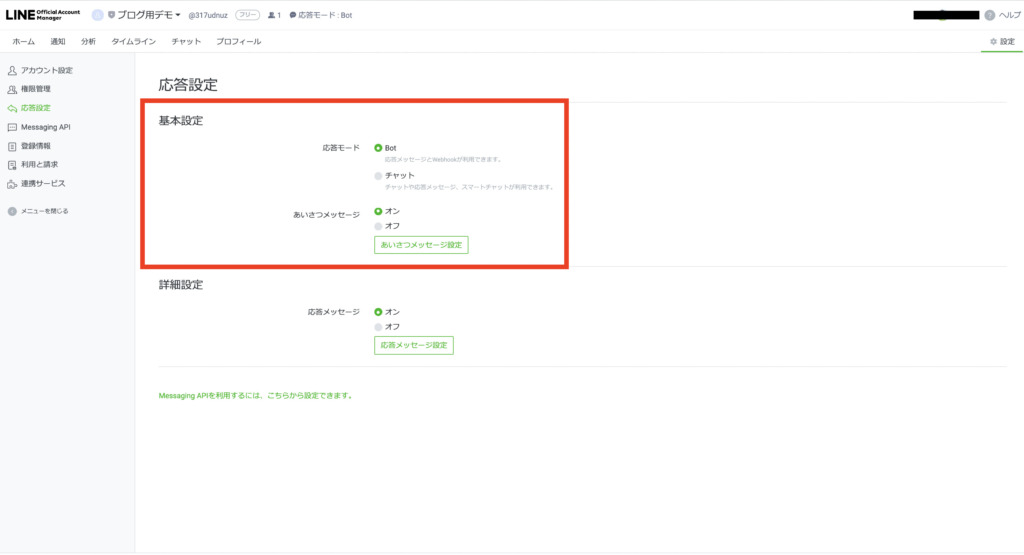Set 応答メッセージ to オフ
This screenshot has height=555, width=1024.
[378, 327]
